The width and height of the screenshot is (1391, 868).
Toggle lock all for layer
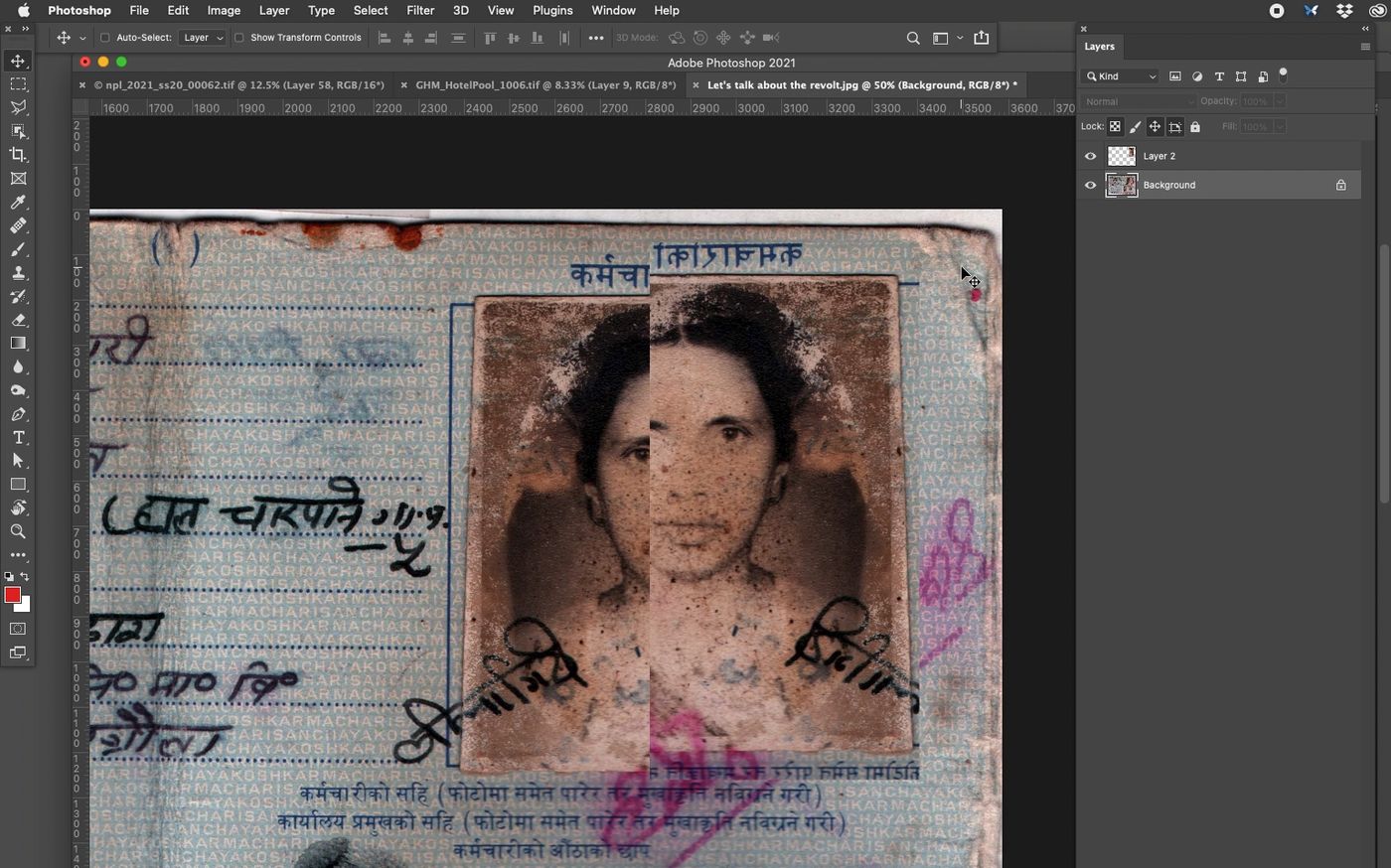click(1195, 127)
